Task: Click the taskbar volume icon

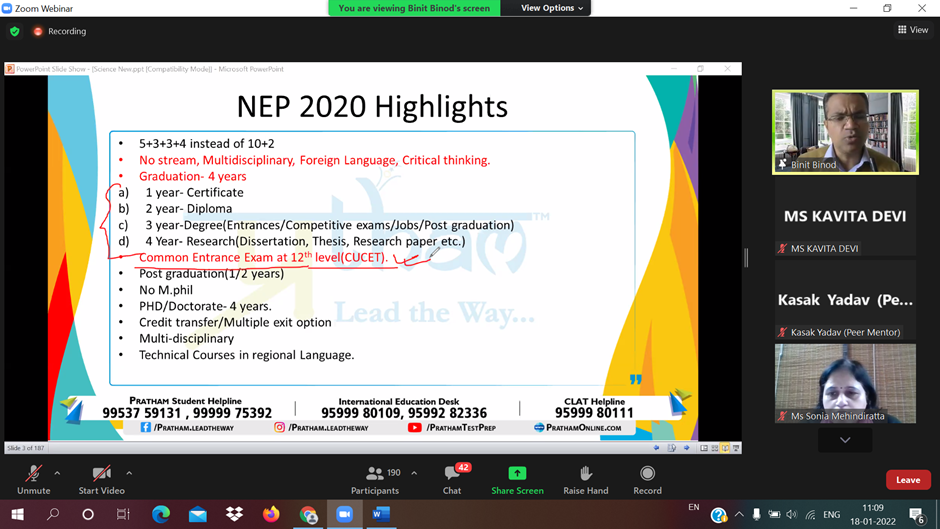Action: point(791,515)
